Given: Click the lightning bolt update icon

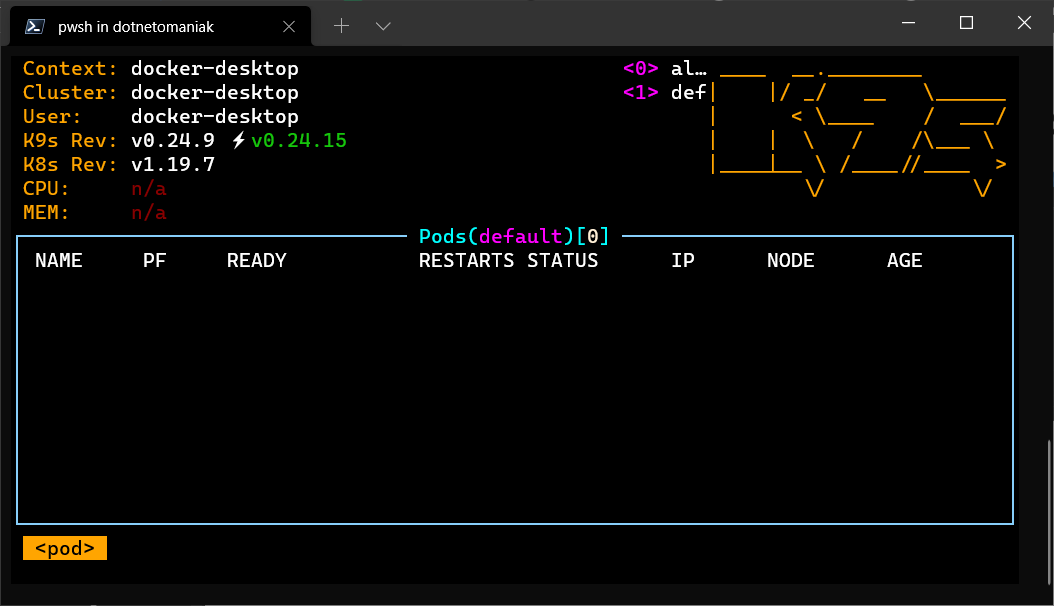Looking at the screenshot, I should coord(239,140).
